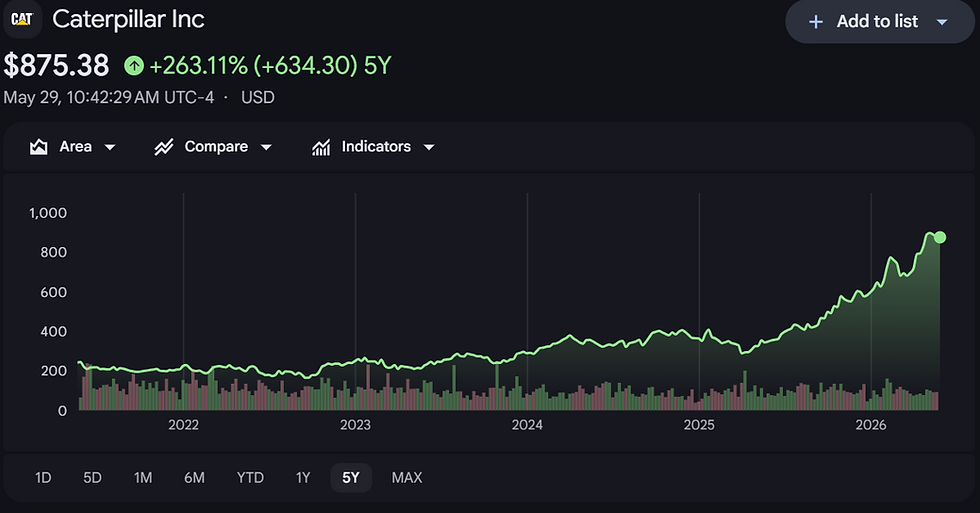Click the Compare lines icon
980x513 pixels.
tap(164, 147)
